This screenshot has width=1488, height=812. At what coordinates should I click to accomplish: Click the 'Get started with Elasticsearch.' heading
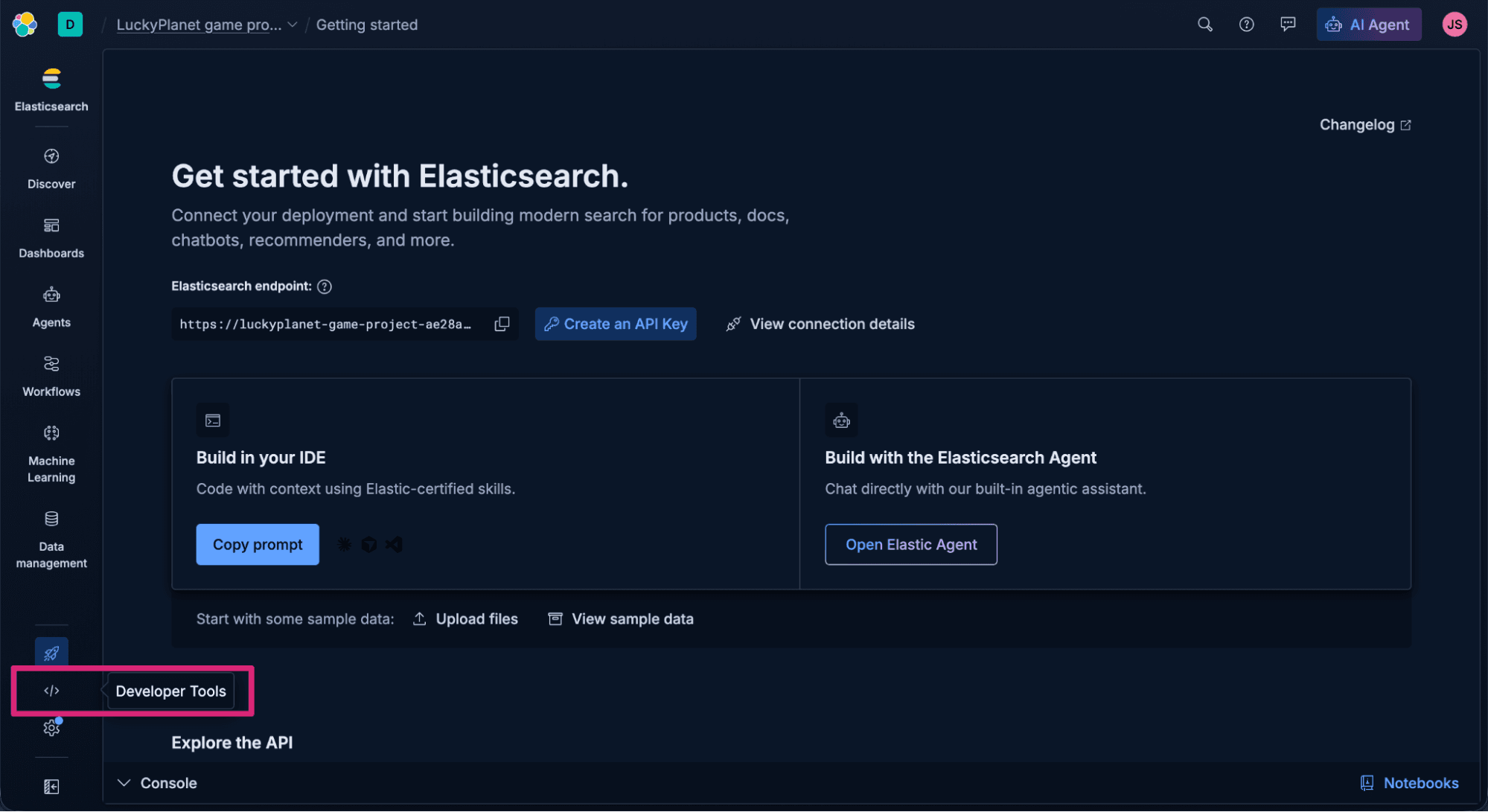click(400, 176)
